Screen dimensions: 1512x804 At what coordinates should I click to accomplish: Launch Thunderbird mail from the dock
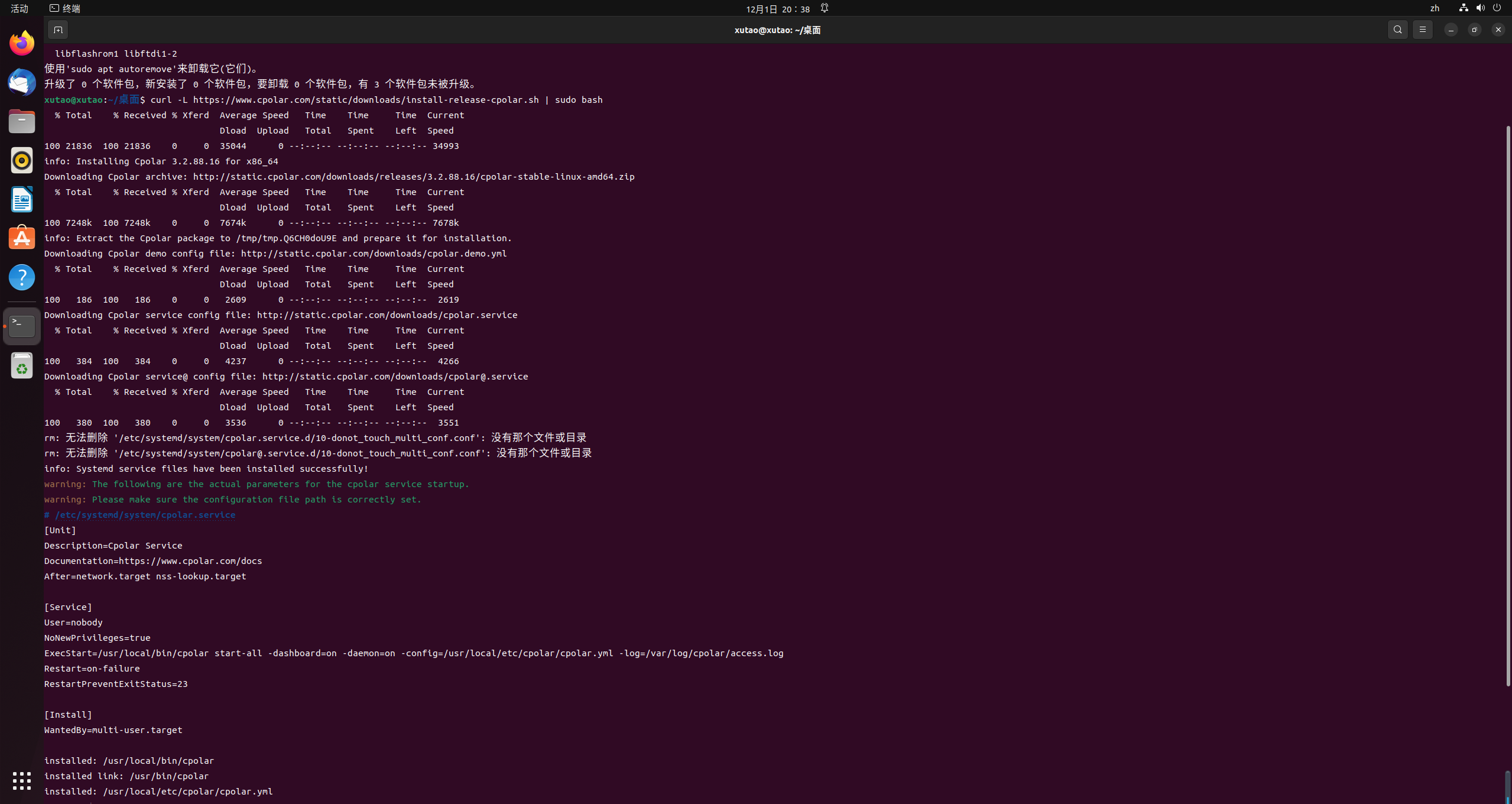[22, 82]
